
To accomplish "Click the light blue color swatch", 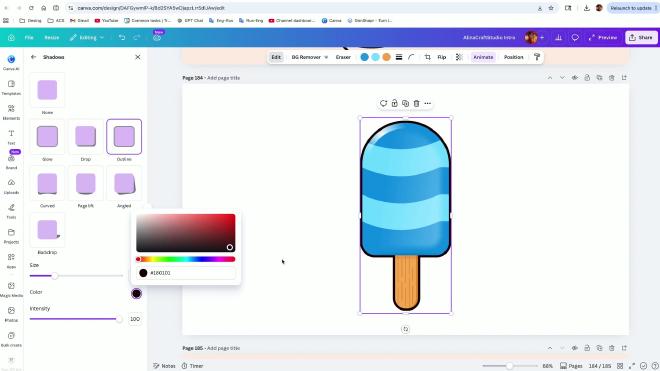I will click(375, 57).
